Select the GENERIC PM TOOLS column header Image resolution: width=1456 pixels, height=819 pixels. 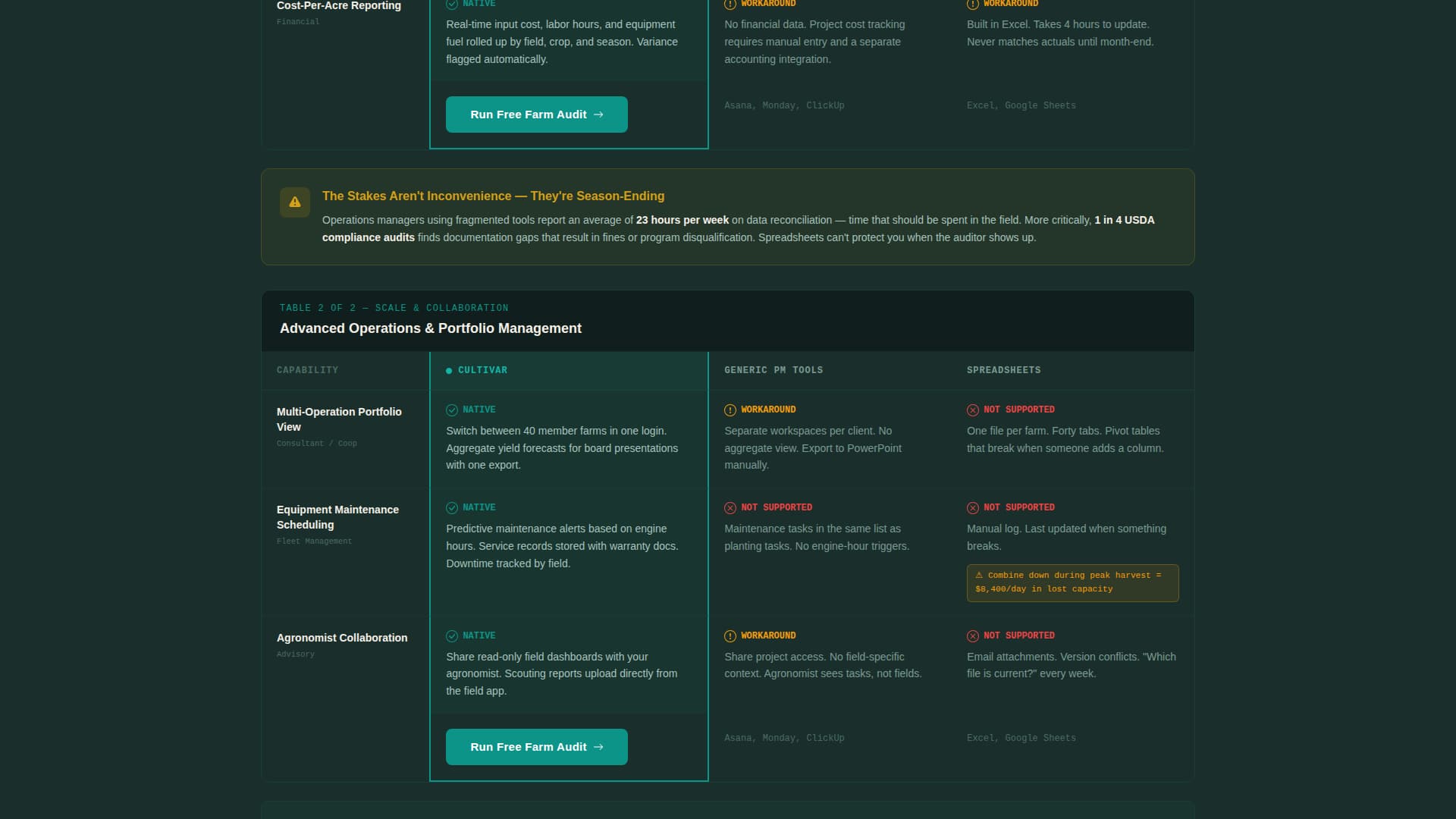tap(773, 370)
